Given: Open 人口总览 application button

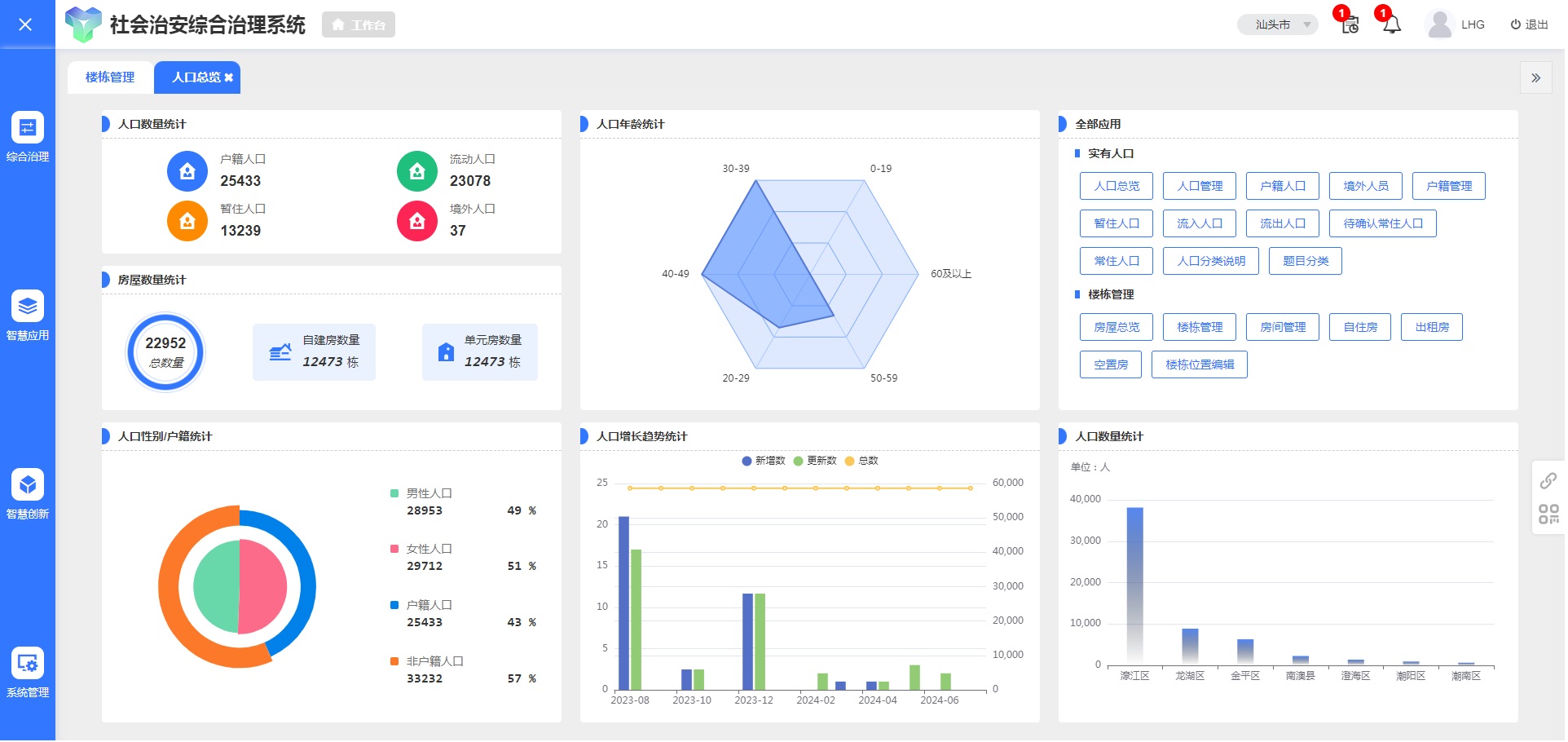Looking at the screenshot, I should click(1117, 186).
